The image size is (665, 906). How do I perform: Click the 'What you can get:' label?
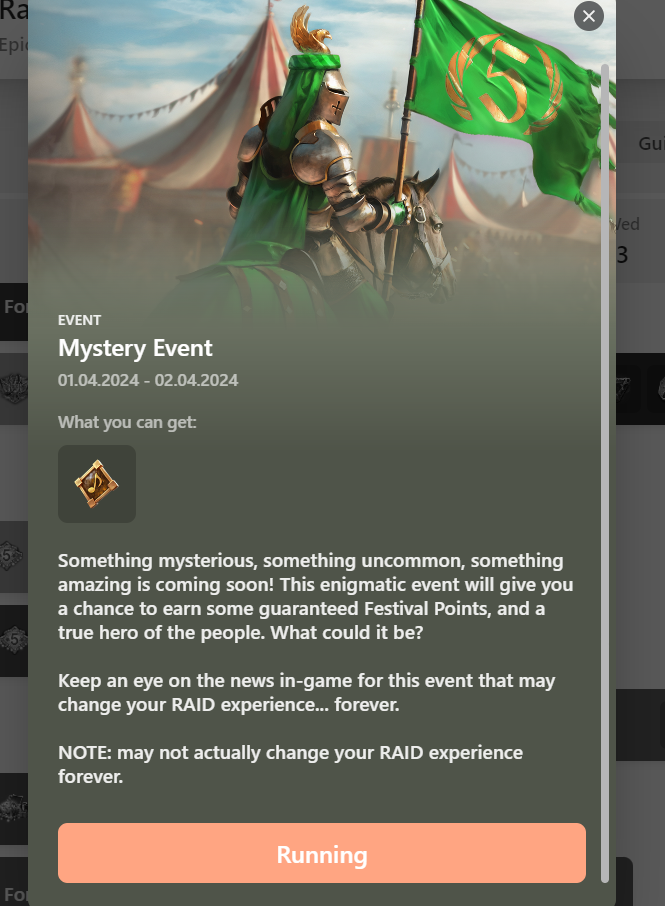coord(127,422)
